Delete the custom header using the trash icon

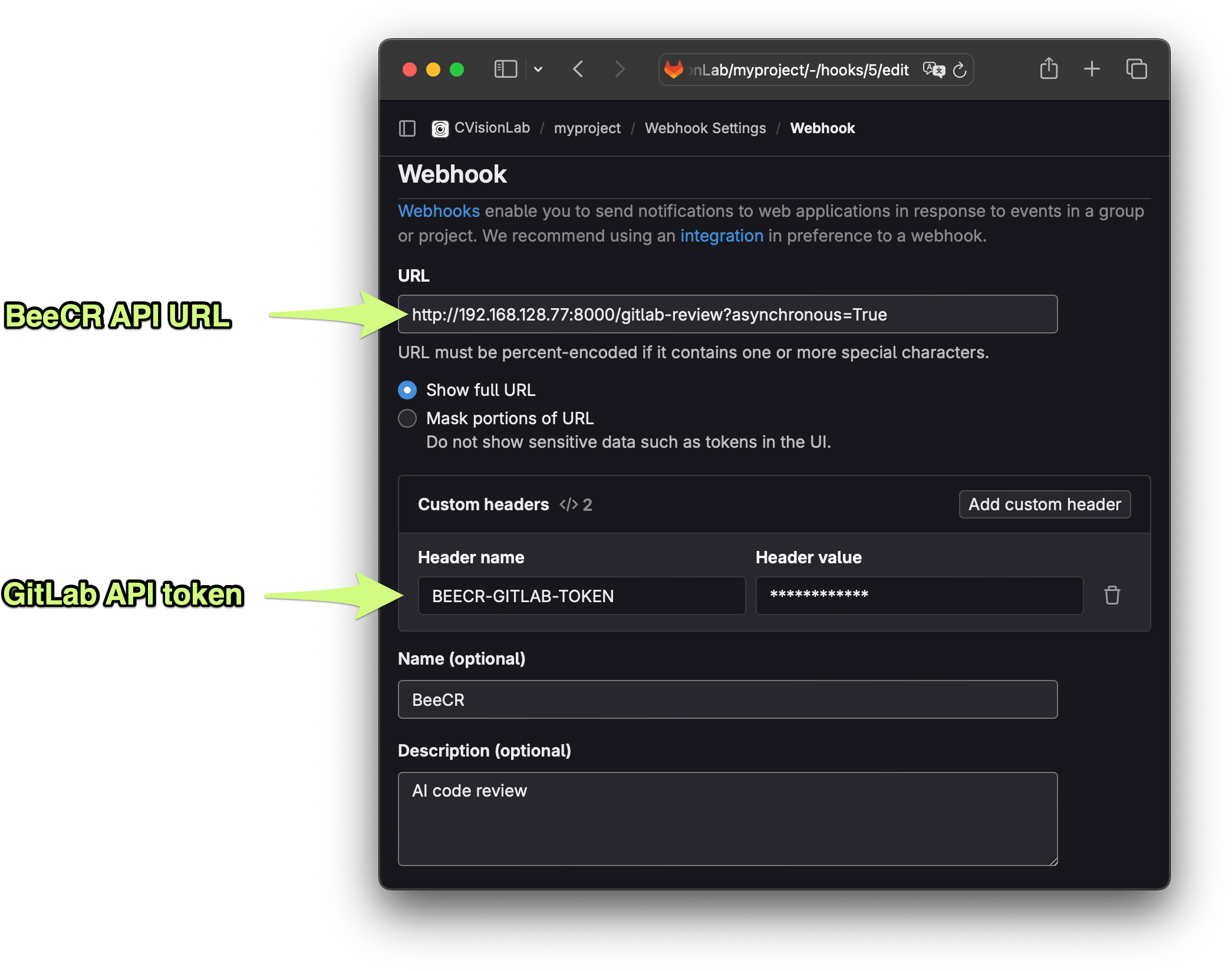point(1113,595)
